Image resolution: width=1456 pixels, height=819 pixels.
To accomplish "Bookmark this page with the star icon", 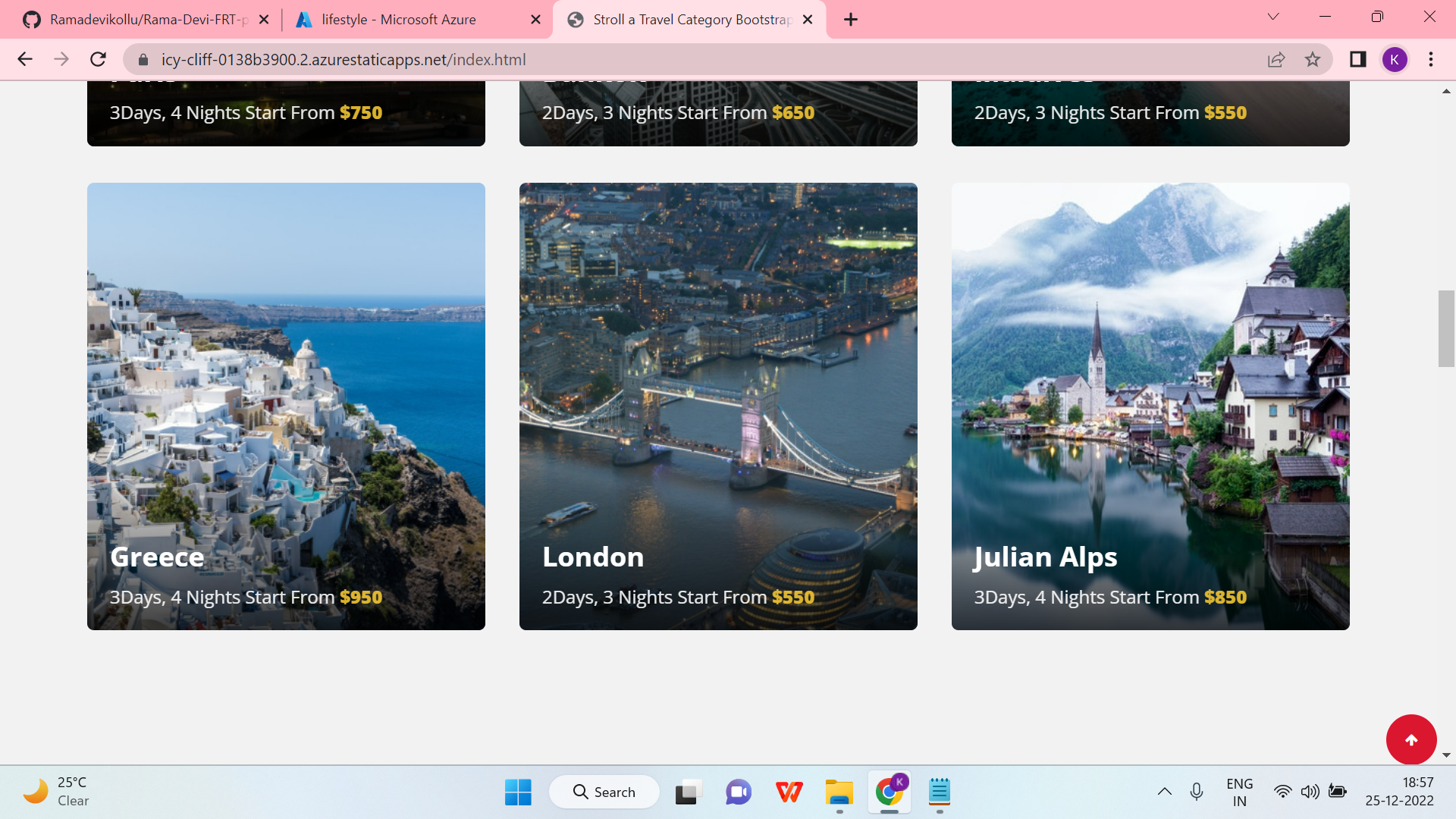I will [1313, 59].
